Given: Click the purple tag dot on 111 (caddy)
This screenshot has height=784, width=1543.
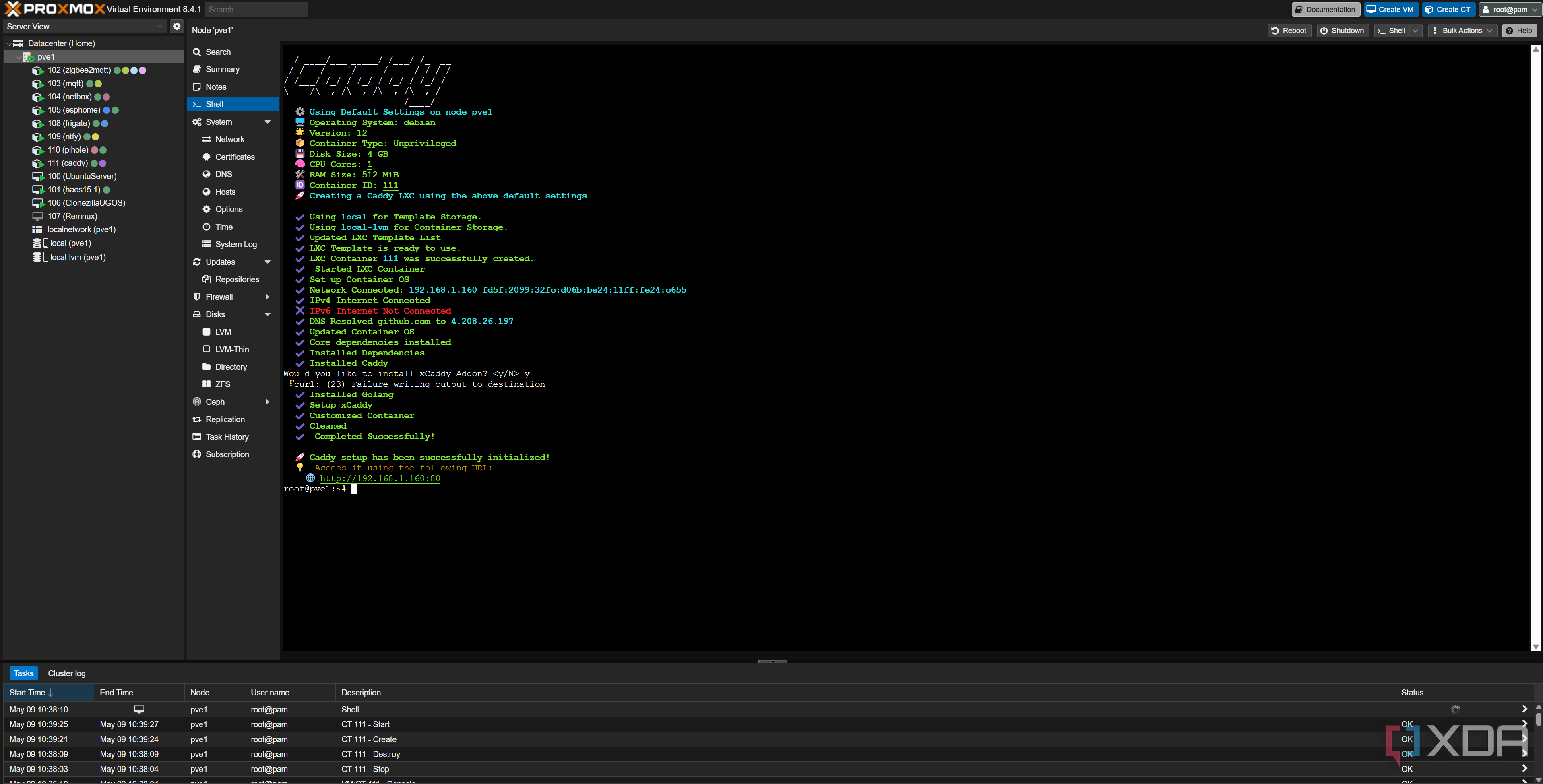Looking at the screenshot, I should [103, 163].
